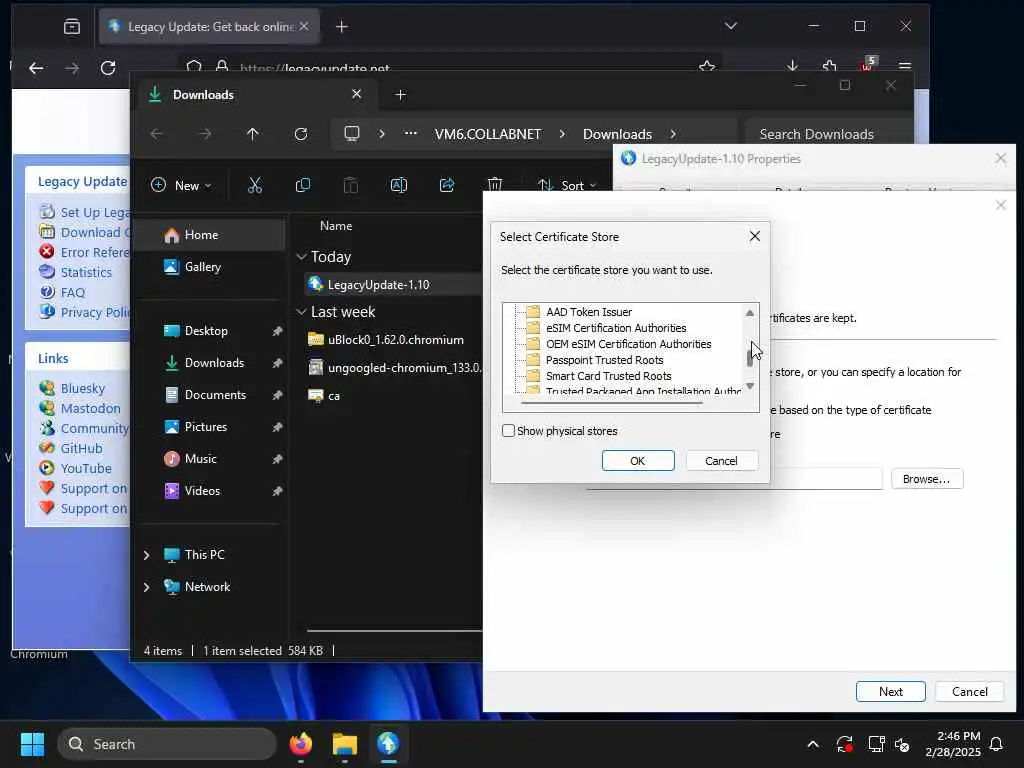Click the Name column header
Viewport: 1024px width, 768px height.
tap(336, 225)
